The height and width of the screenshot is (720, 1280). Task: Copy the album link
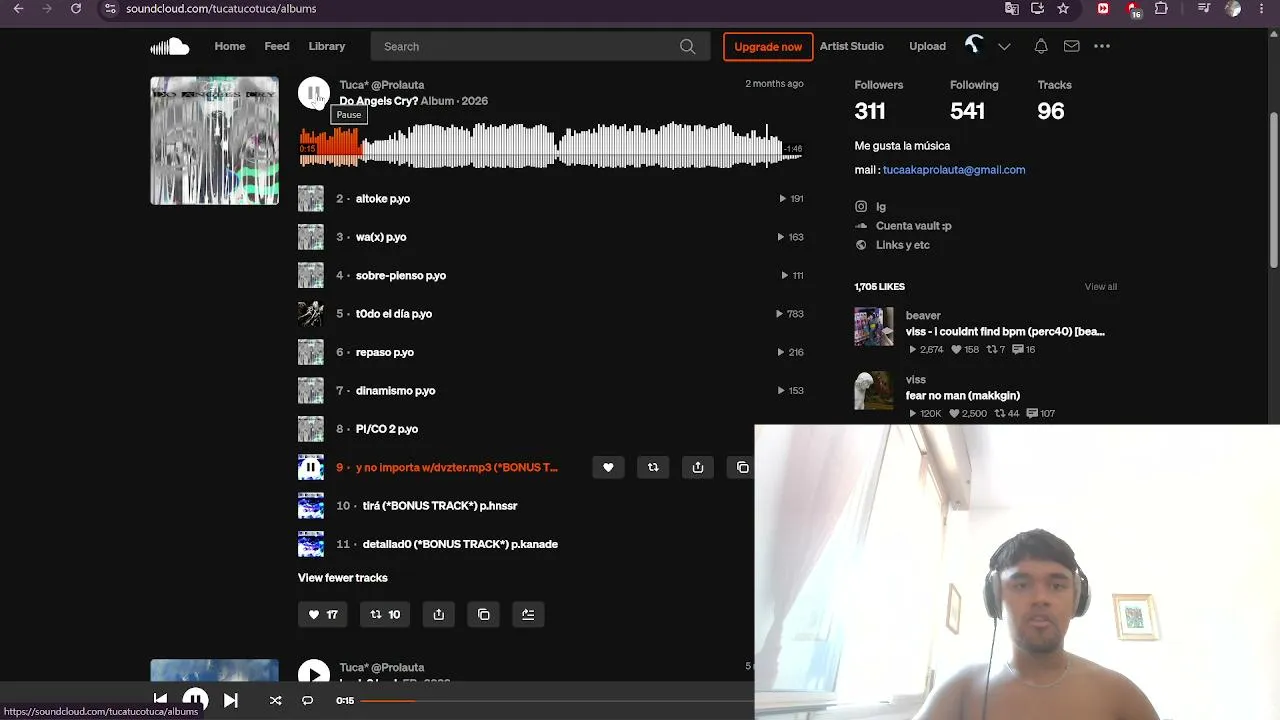pyautogui.click(x=484, y=614)
